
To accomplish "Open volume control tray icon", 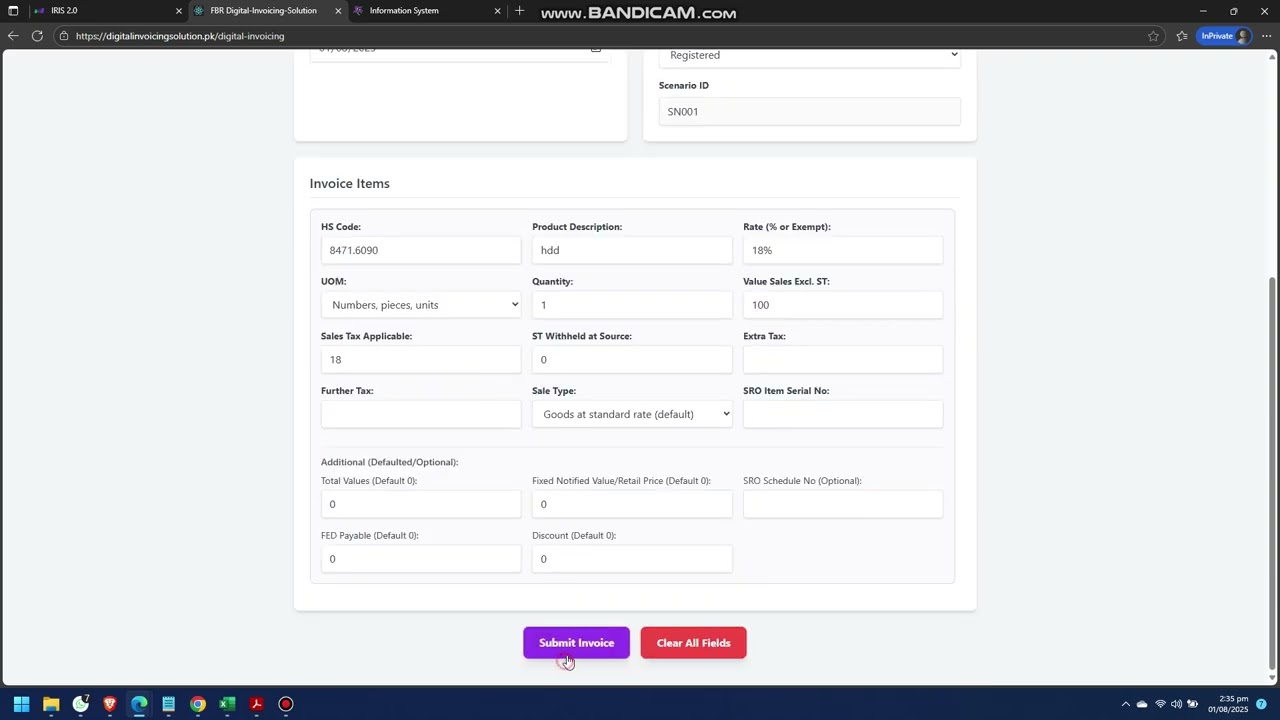I will [x=1176, y=704].
